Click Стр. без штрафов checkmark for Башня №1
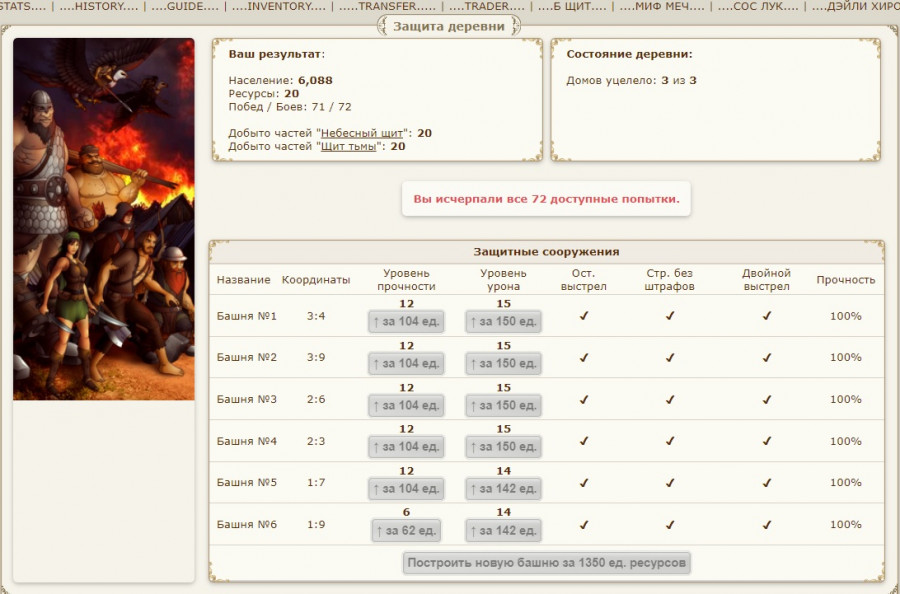 coord(669,316)
